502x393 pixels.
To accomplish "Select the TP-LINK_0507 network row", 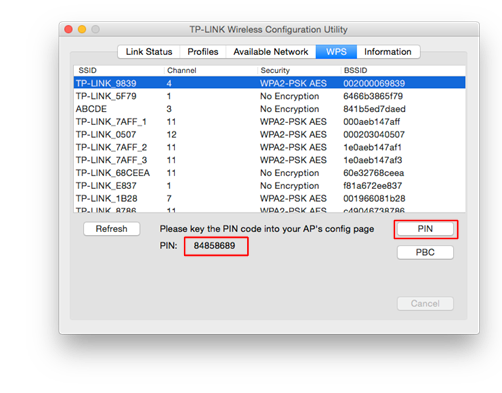I will tap(269, 134).
